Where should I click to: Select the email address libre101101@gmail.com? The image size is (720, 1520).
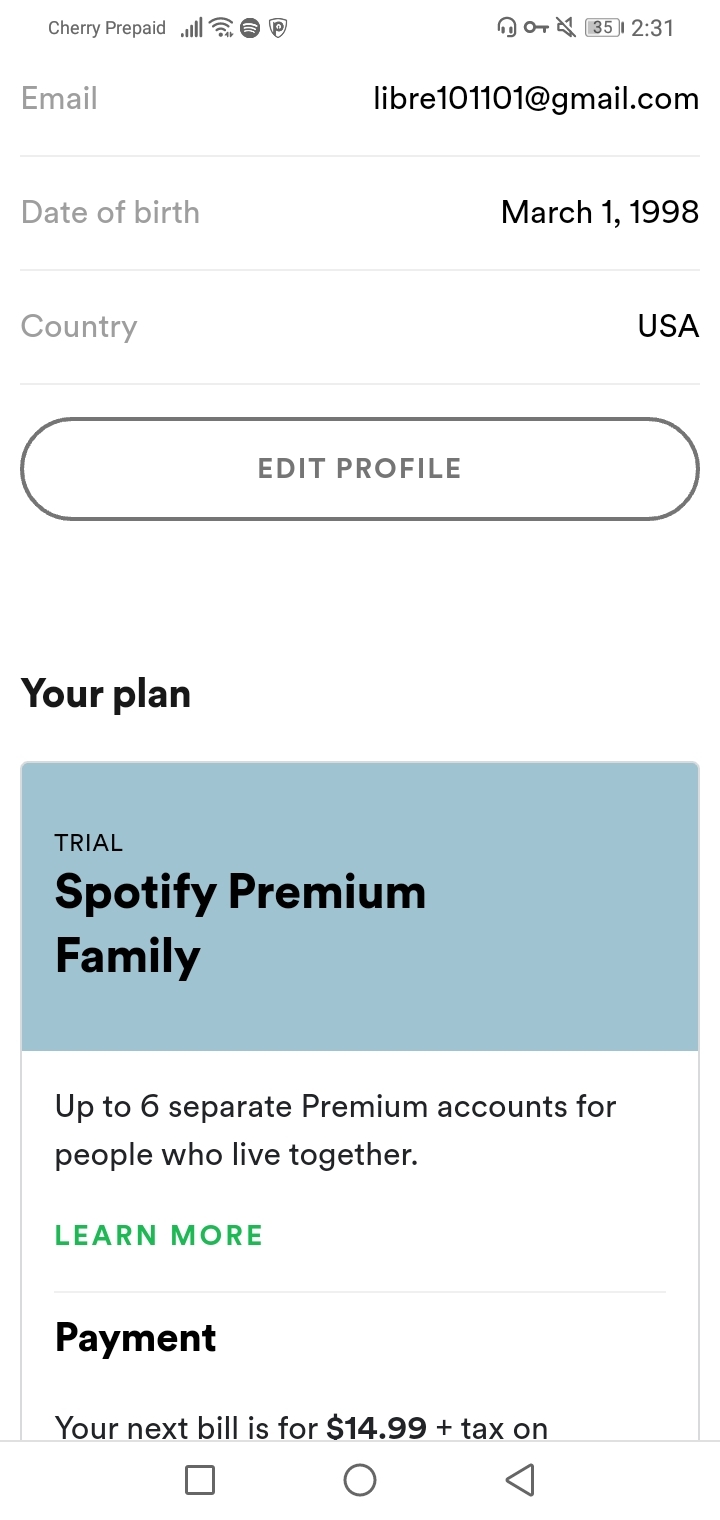(x=536, y=99)
